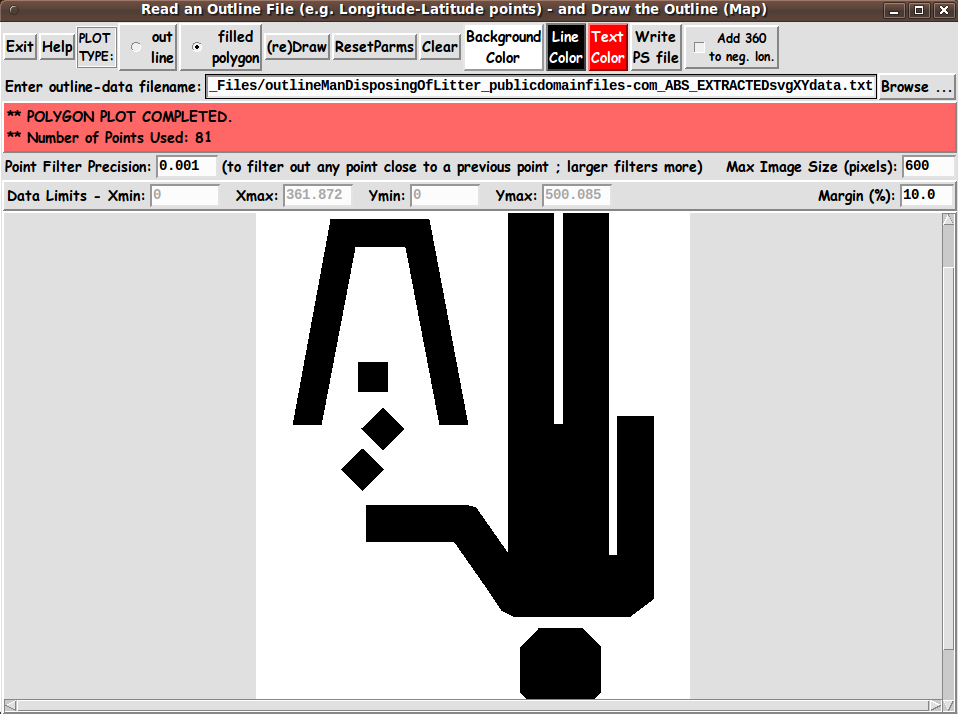Click the 'PLOT TYPE:' label
This screenshot has height=714, width=958.
97,47
